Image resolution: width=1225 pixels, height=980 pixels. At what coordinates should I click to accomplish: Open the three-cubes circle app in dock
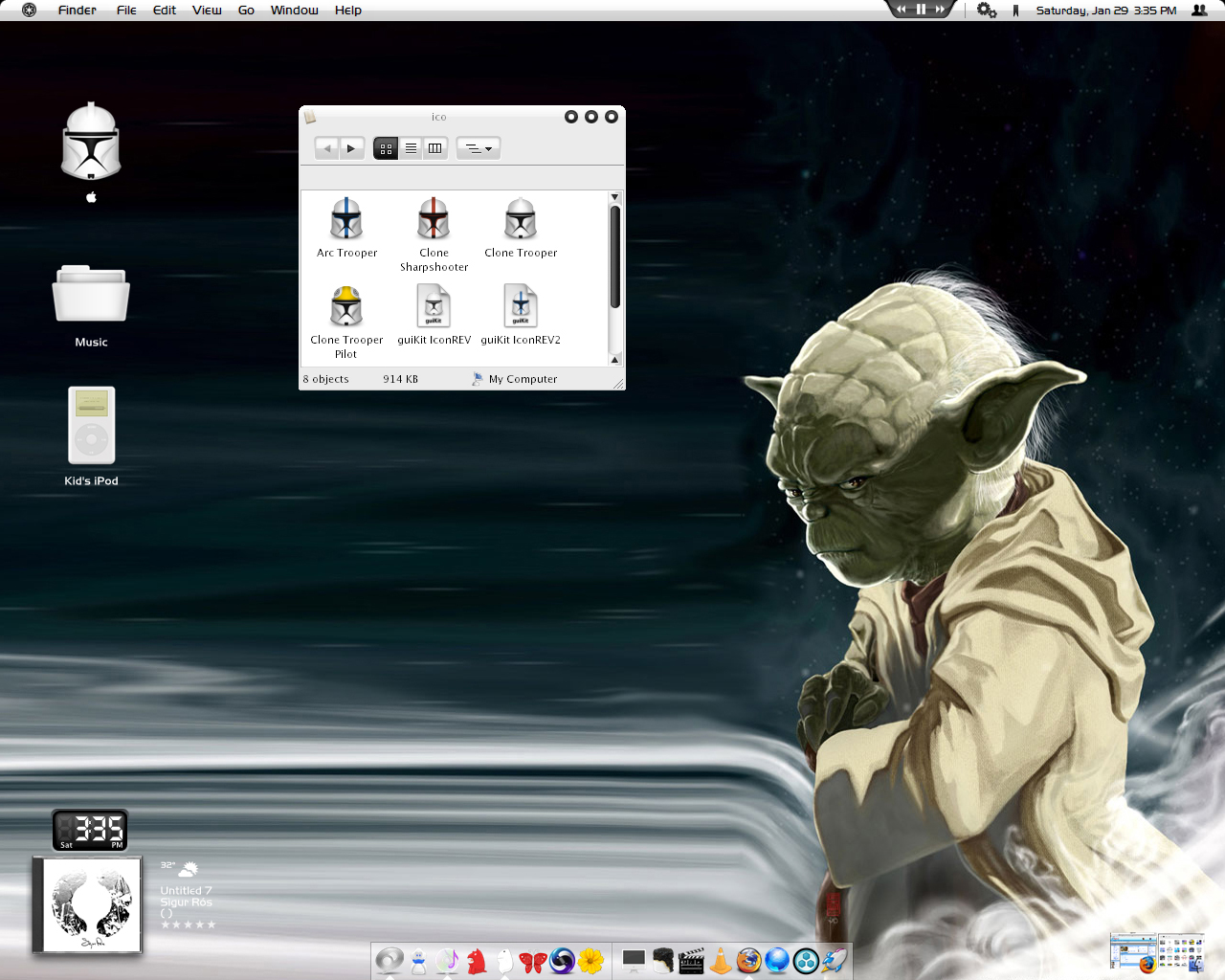806,960
